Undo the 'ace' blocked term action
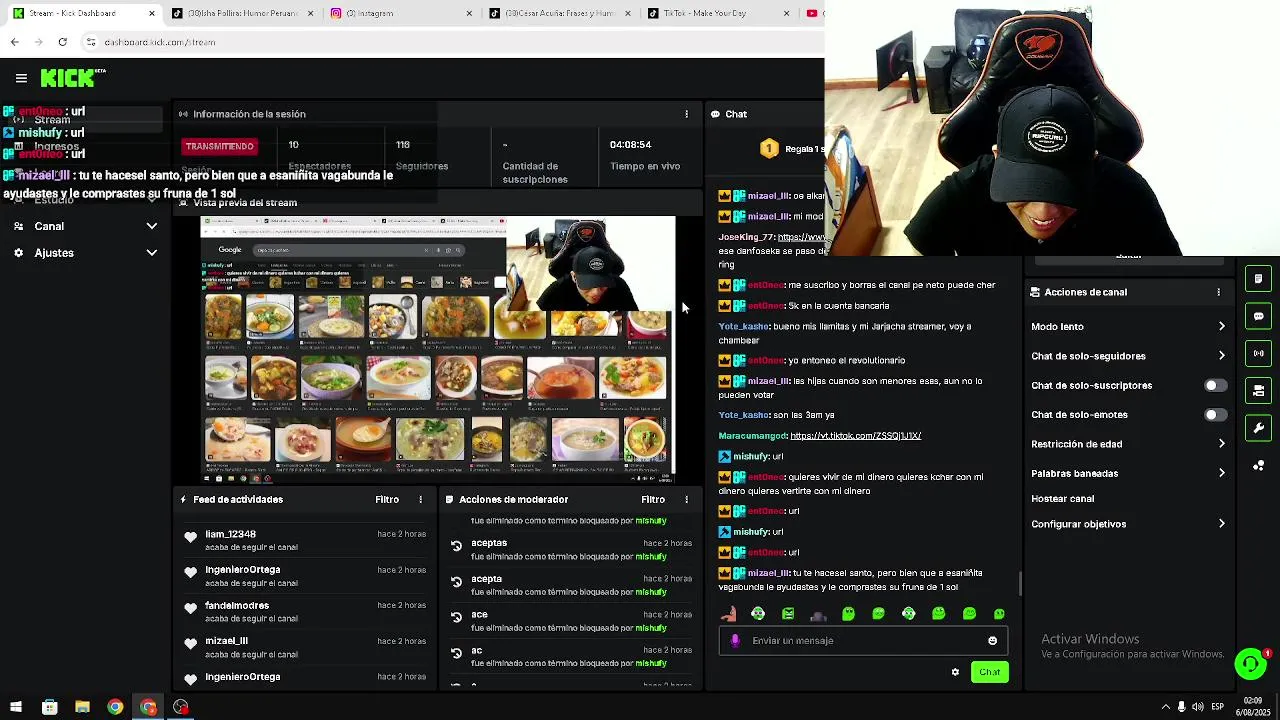 [x=456, y=618]
